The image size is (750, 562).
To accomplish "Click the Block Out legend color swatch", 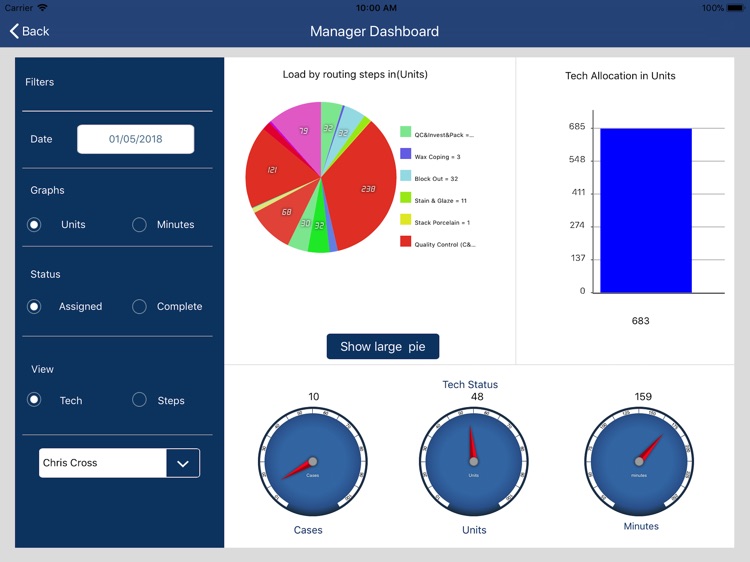I will pos(406,176).
